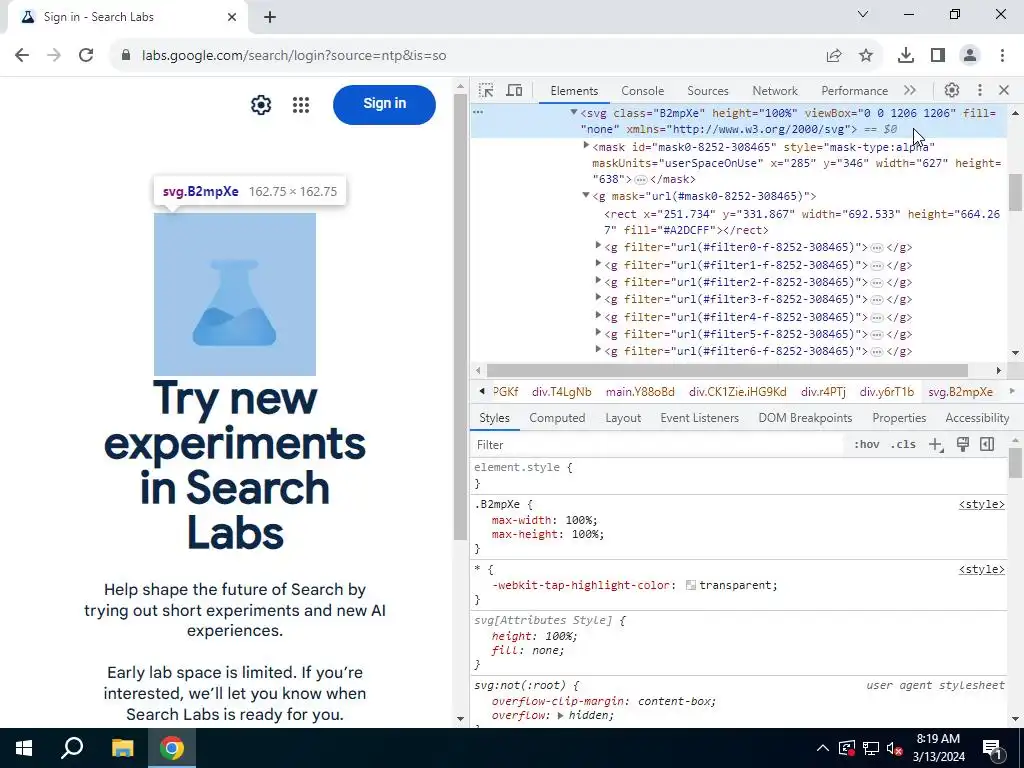The image size is (1024, 768).
Task: Click the inspect element picker icon
Action: 486,90
